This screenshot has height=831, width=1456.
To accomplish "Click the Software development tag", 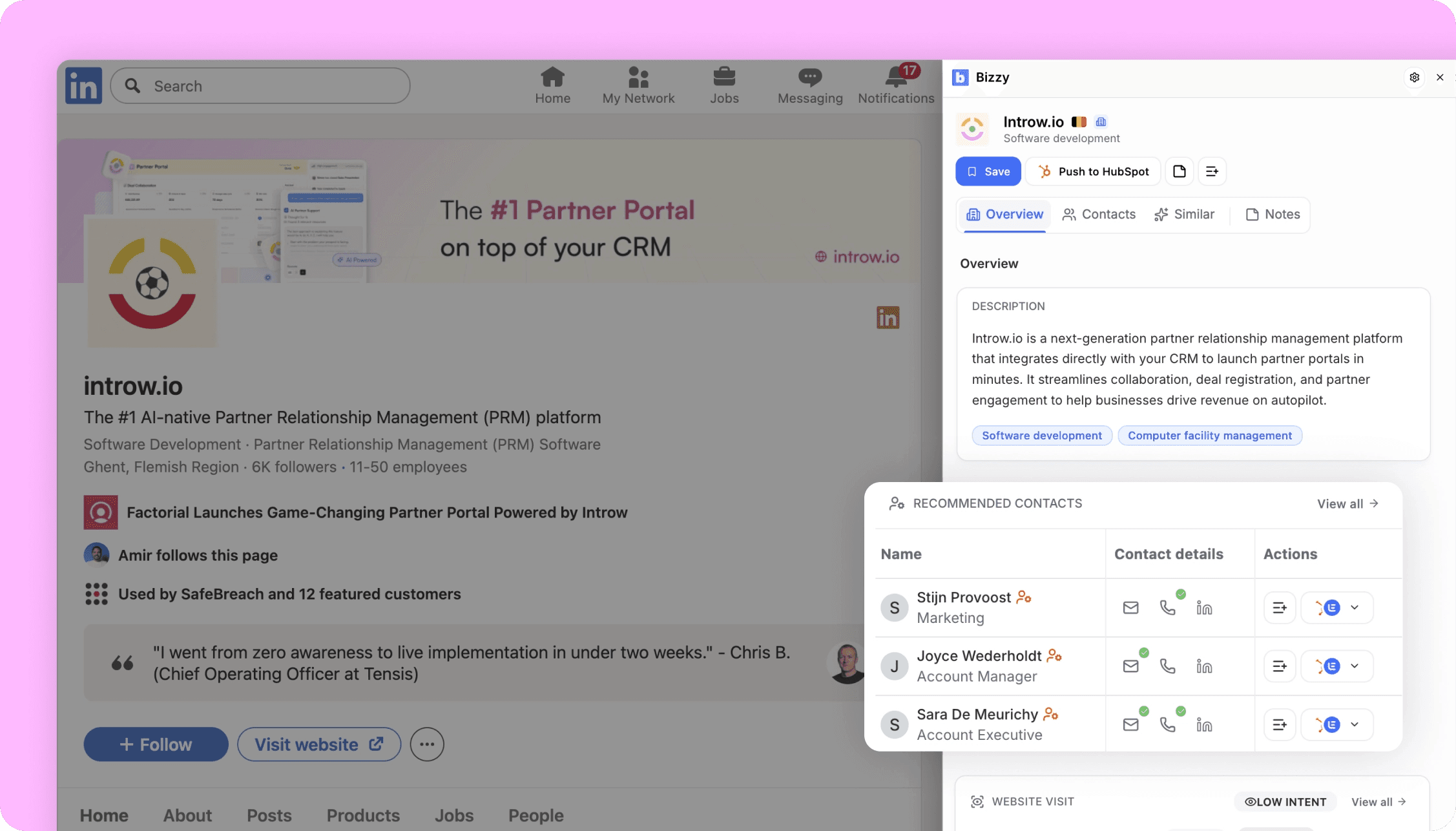I will coord(1042,436).
